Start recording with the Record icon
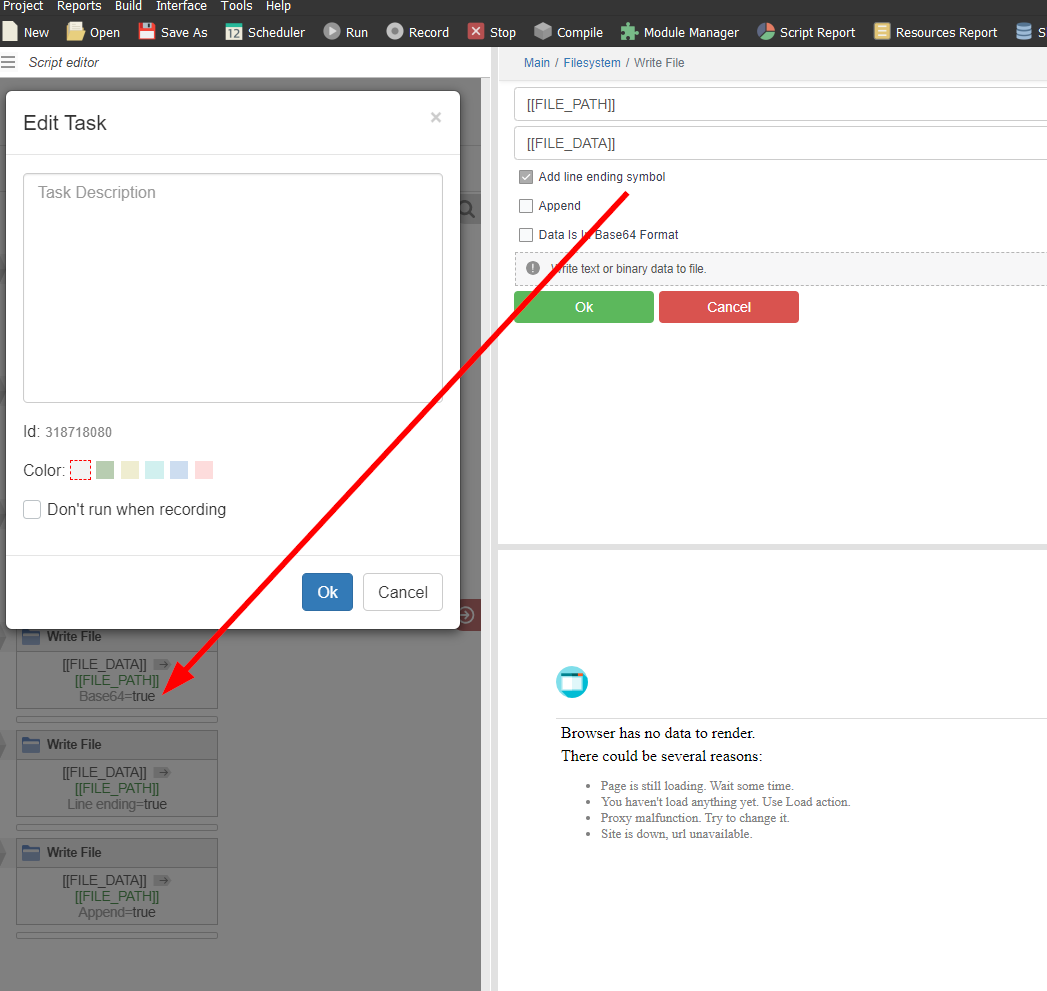The height and width of the screenshot is (991, 1047). click(395, 32)
